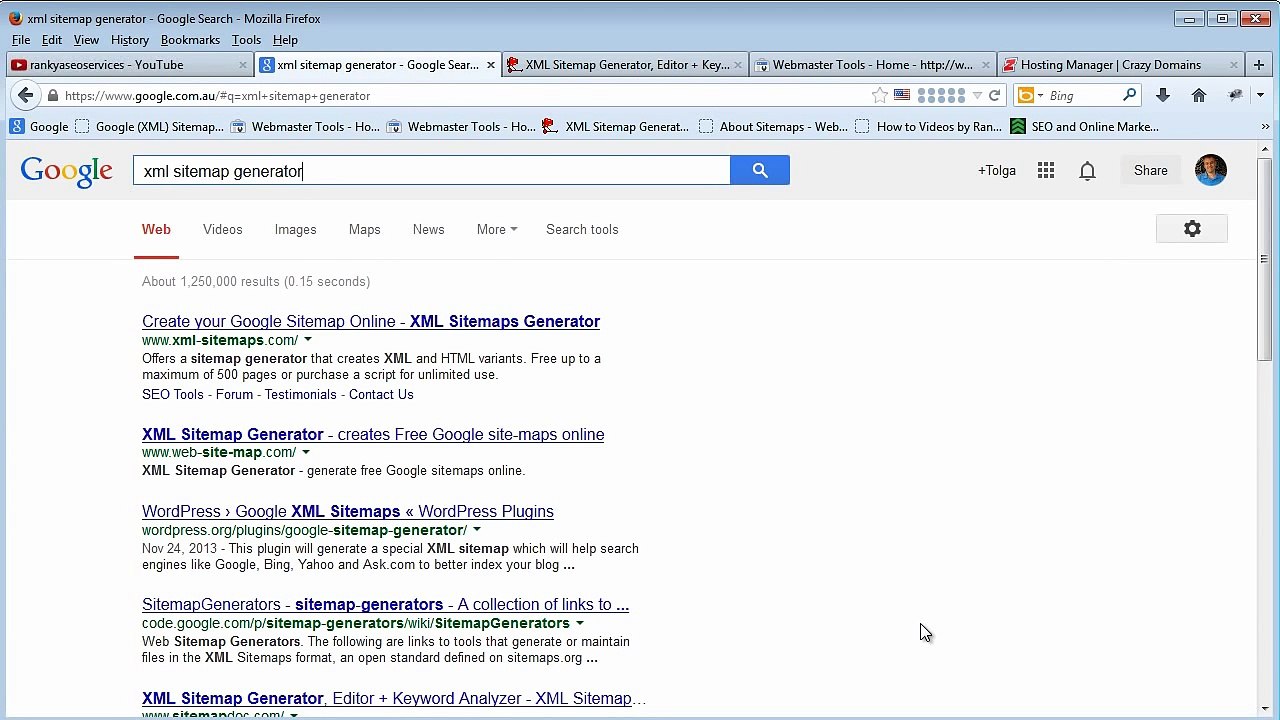
Task: Open the SEO and Online Marke... bookmark
Action: [1084, 127]
